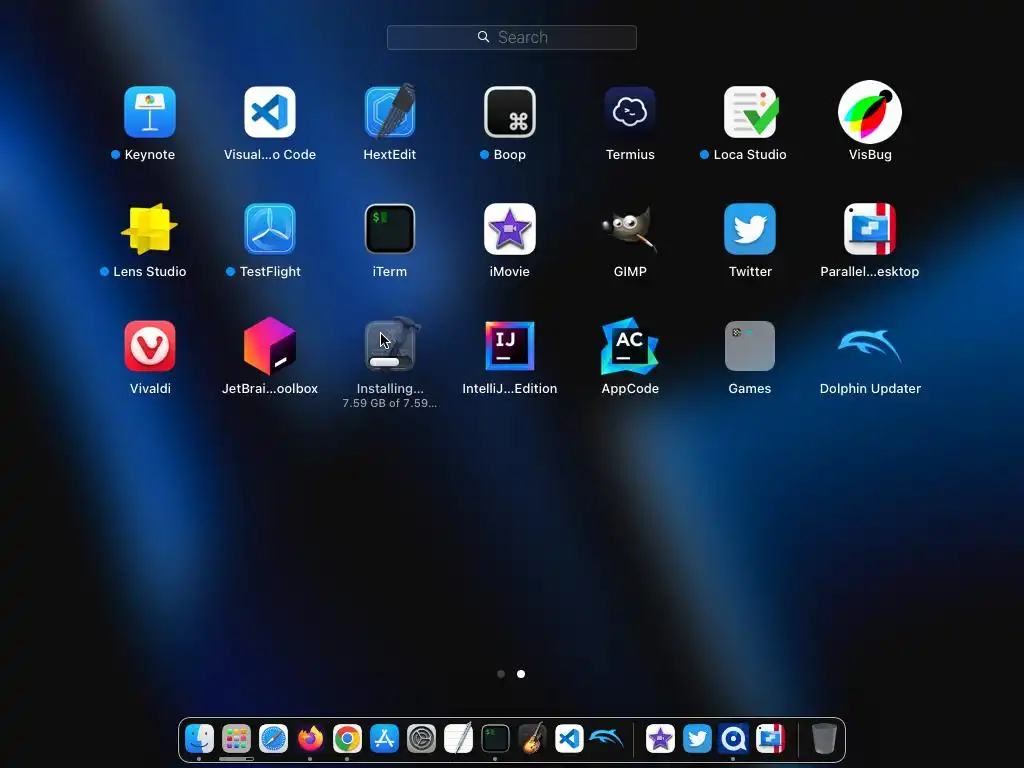Open Safari from the Dock
The image size is (1024, 768).
(x=274, y=739)
